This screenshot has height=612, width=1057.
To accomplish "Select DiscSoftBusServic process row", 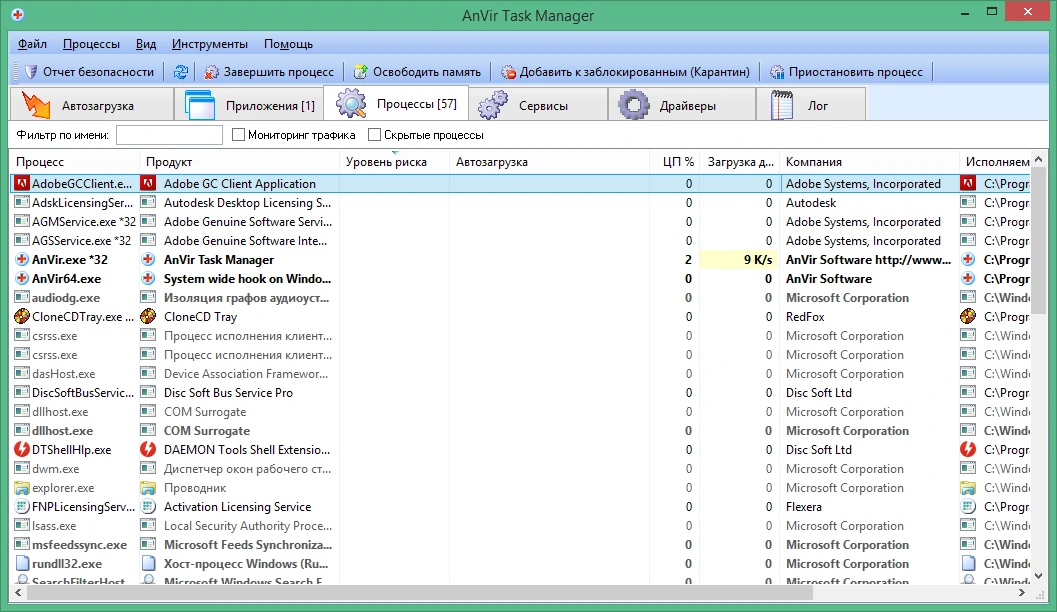I will 520,392.
